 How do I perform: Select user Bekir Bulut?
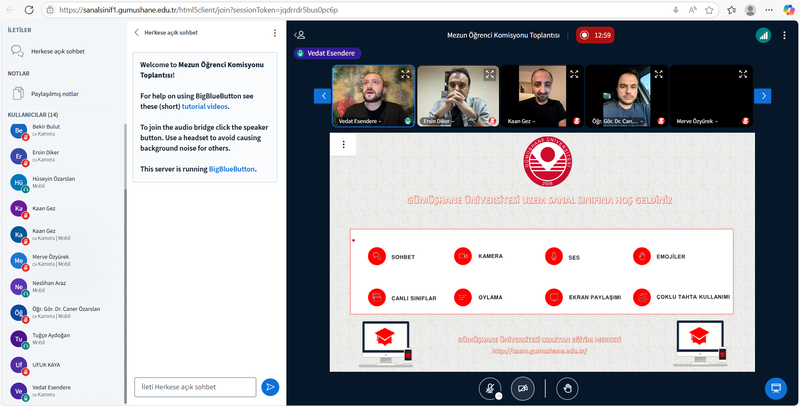click(x=63, y=130)
